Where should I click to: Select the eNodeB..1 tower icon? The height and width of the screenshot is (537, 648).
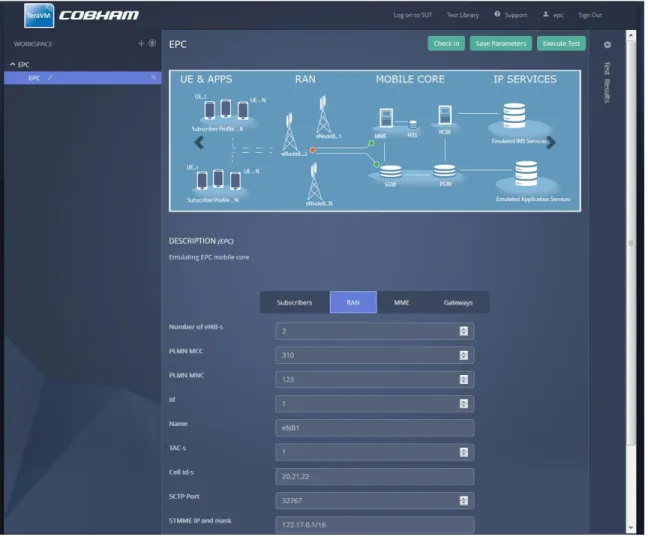point(323,115)
